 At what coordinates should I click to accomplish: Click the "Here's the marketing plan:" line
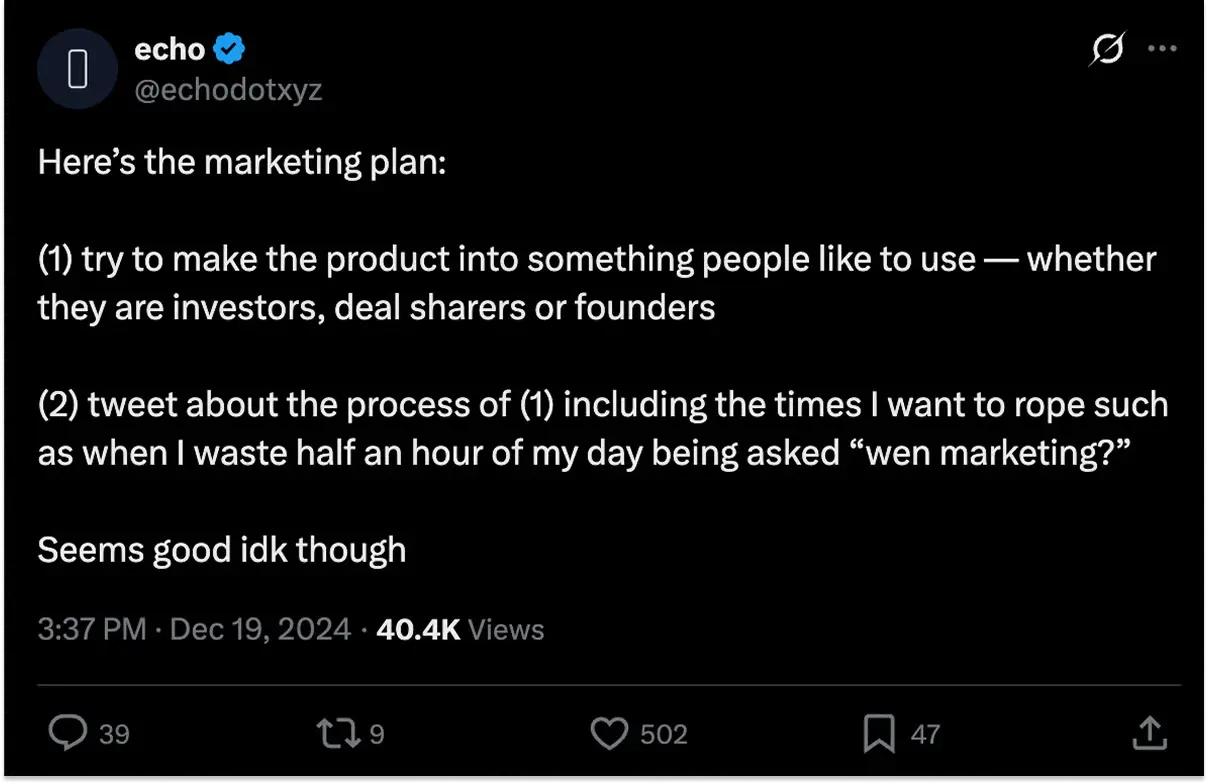point(241,162)
